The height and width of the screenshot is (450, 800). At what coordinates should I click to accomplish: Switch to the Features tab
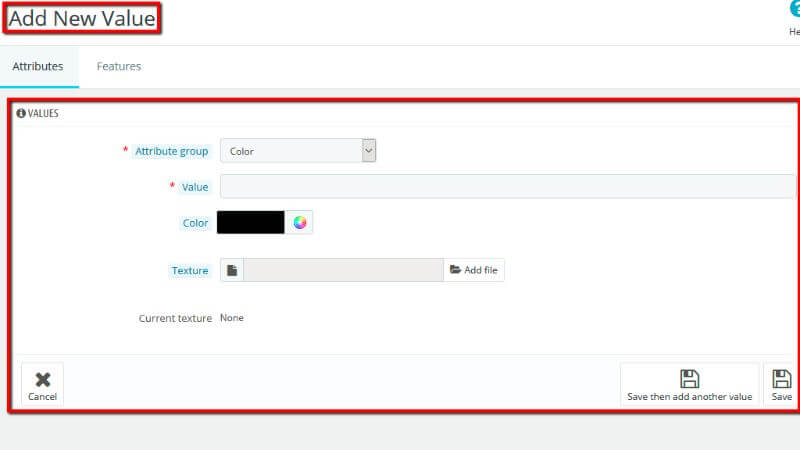click(x=119, y=66)
